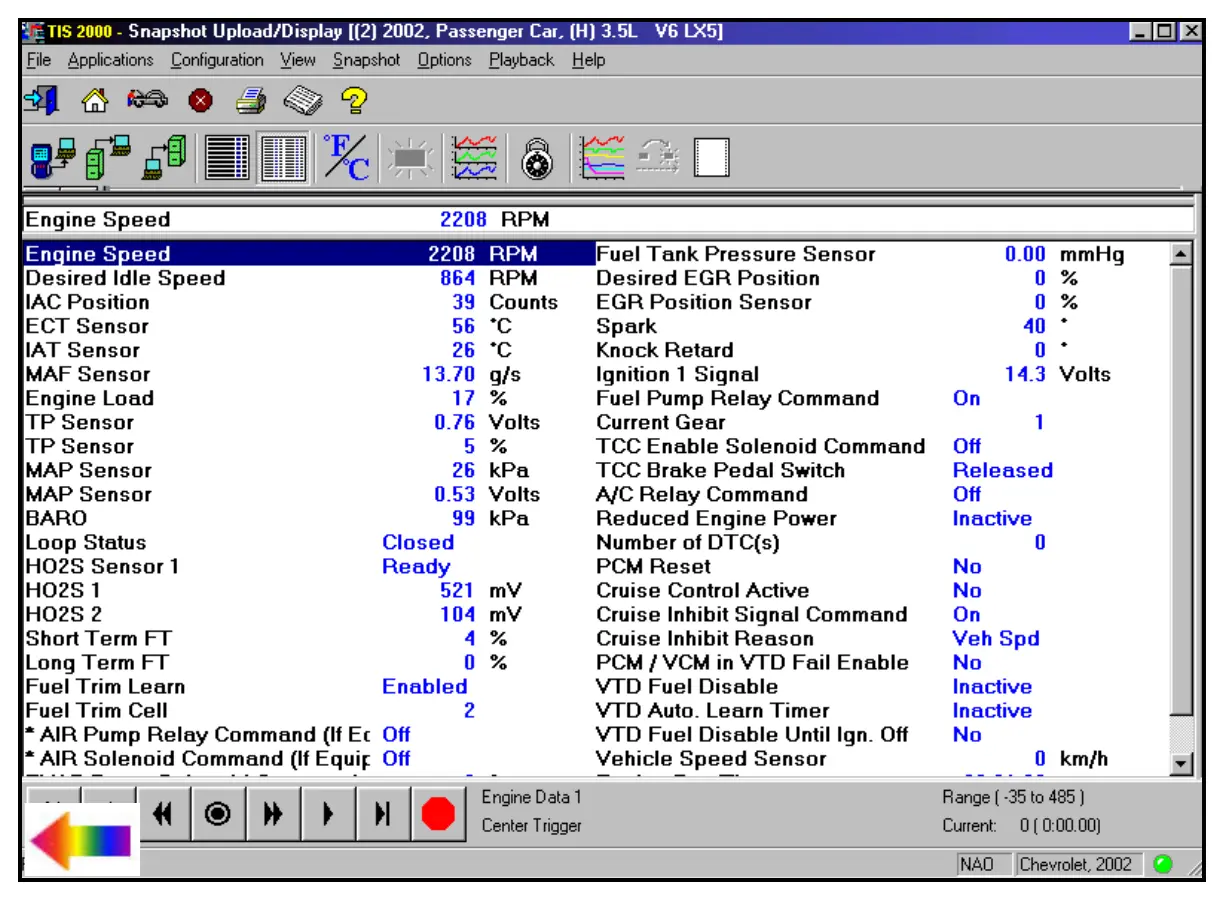Go to the home page icon
Image resolution: width=1224 pixels, height=900 pixels.
[94, 100]
